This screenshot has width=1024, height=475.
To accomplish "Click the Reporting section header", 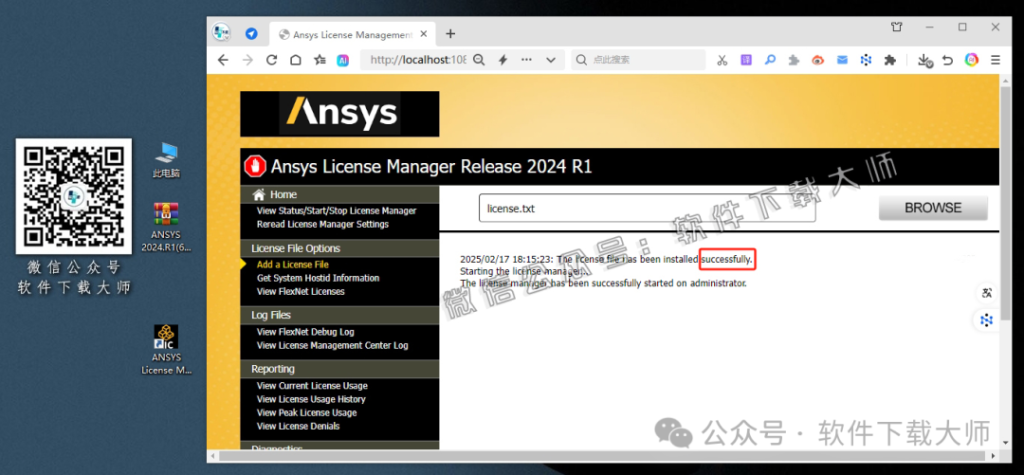I will click(x=340, y=369).
